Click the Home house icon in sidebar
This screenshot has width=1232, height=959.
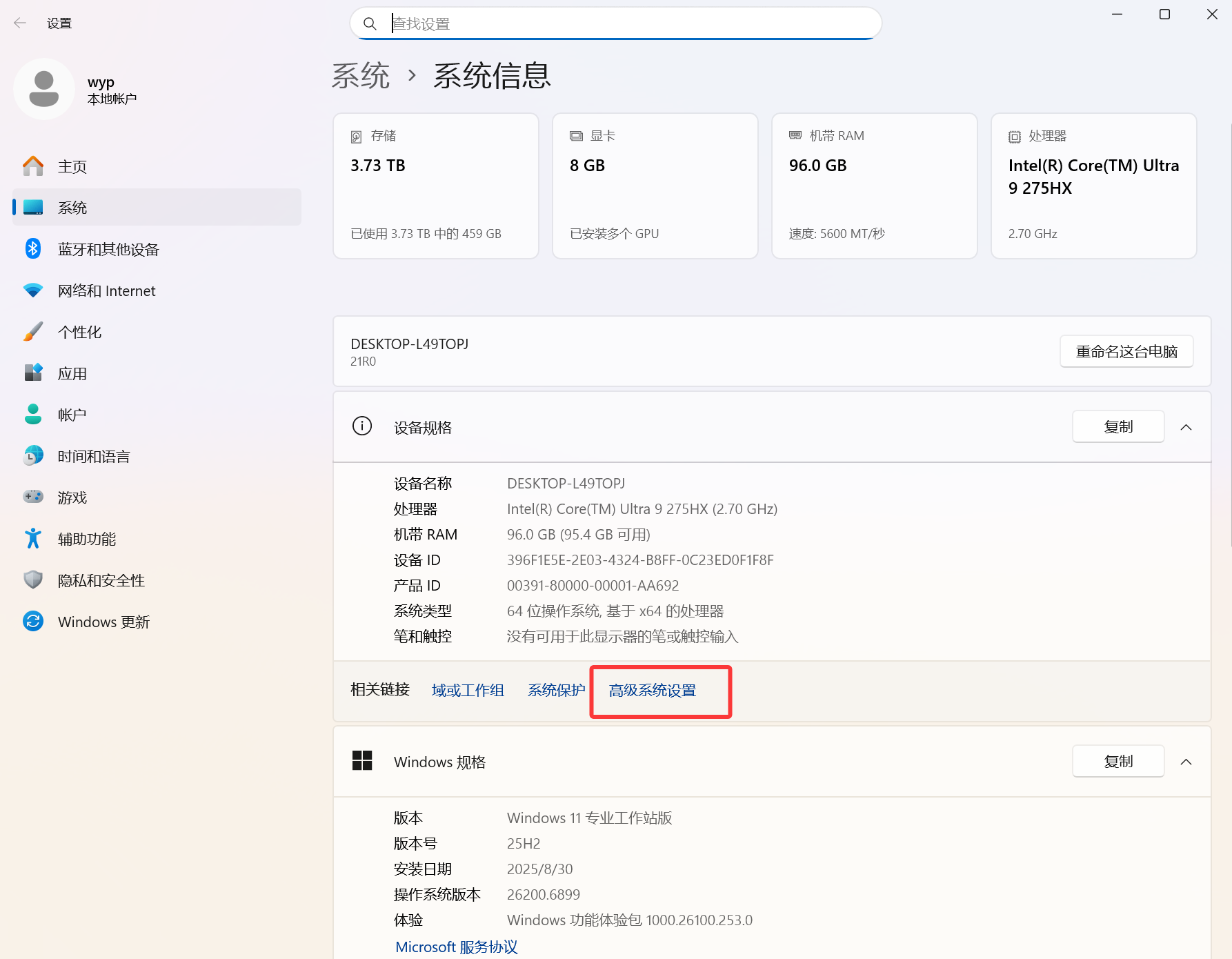[33, 166]
